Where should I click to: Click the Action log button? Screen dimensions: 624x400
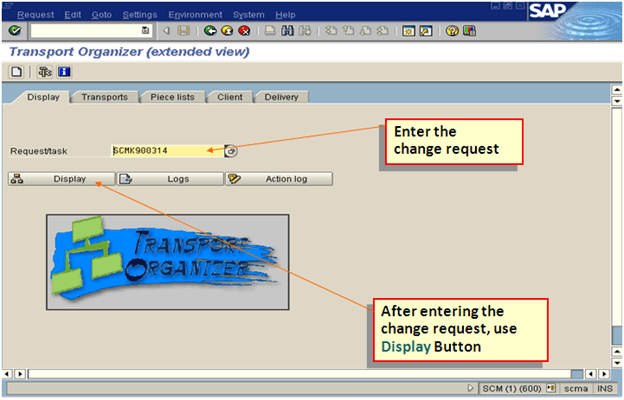click(x=278, y=179)
